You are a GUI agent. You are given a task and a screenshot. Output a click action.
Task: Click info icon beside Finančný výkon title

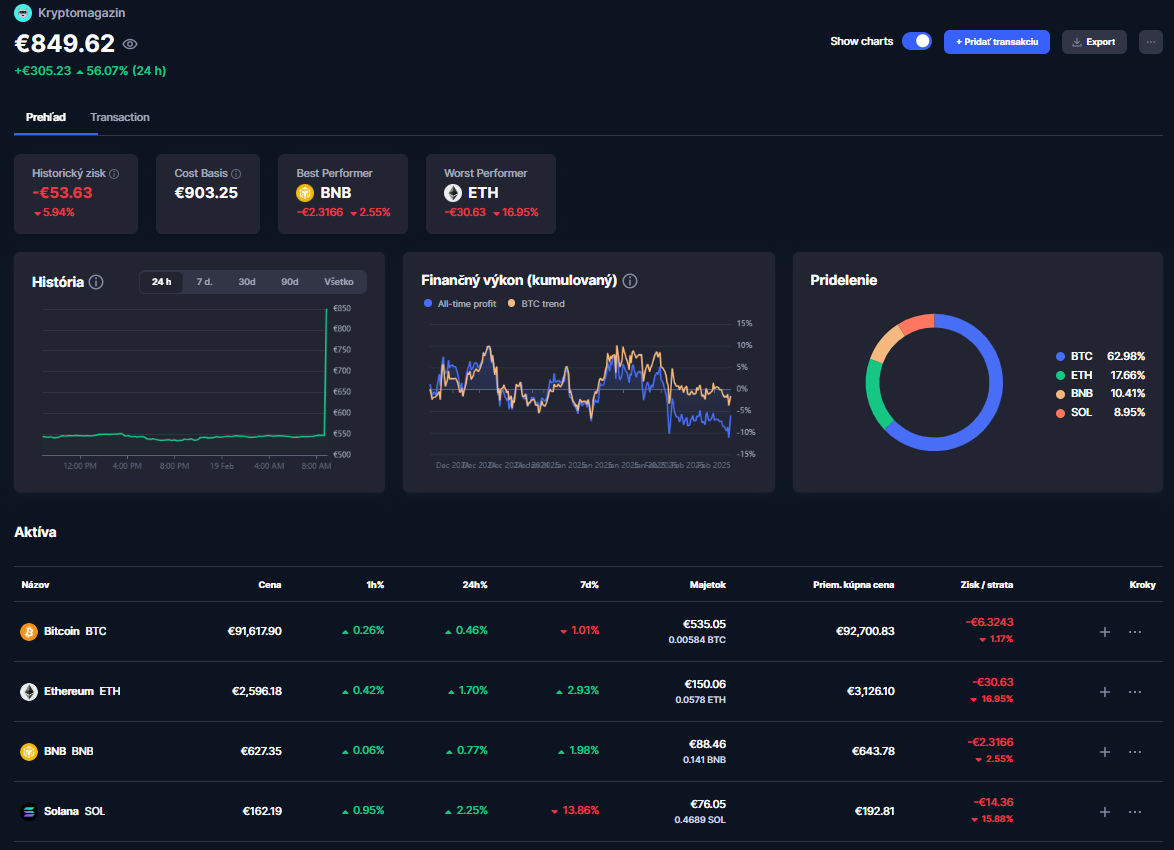630,281
